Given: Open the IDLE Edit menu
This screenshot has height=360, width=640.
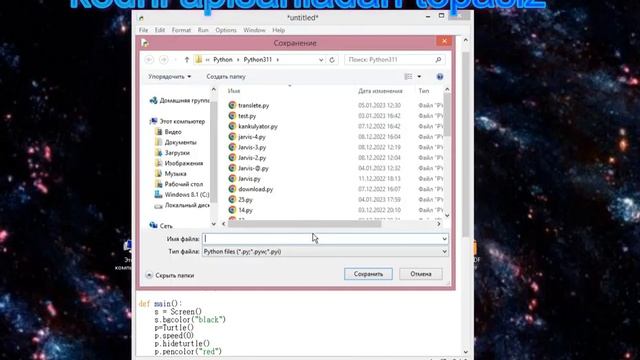Looking at the screenshot, I should click(160, 30).
